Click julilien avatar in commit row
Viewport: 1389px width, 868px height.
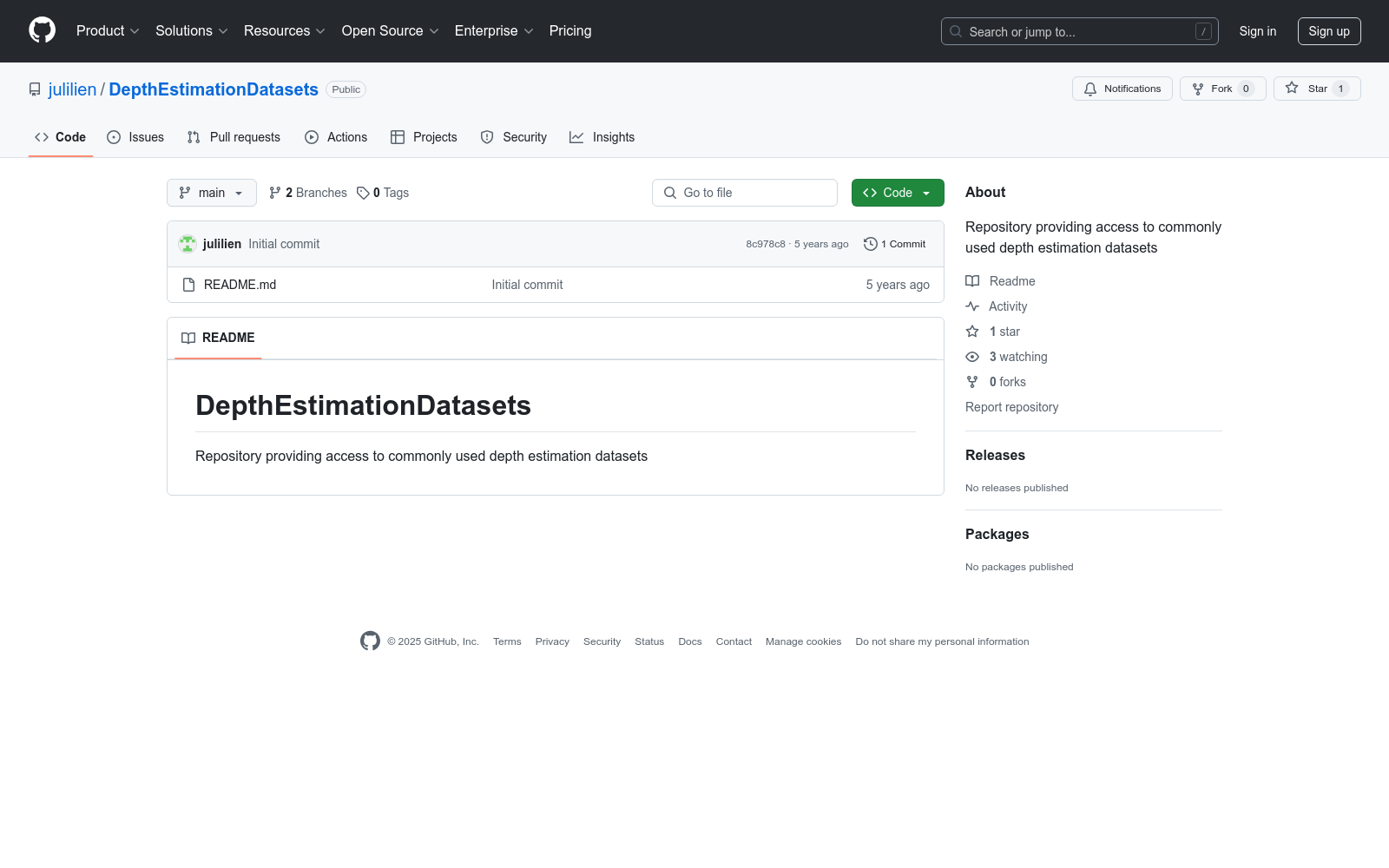click(x=188, y=244)
